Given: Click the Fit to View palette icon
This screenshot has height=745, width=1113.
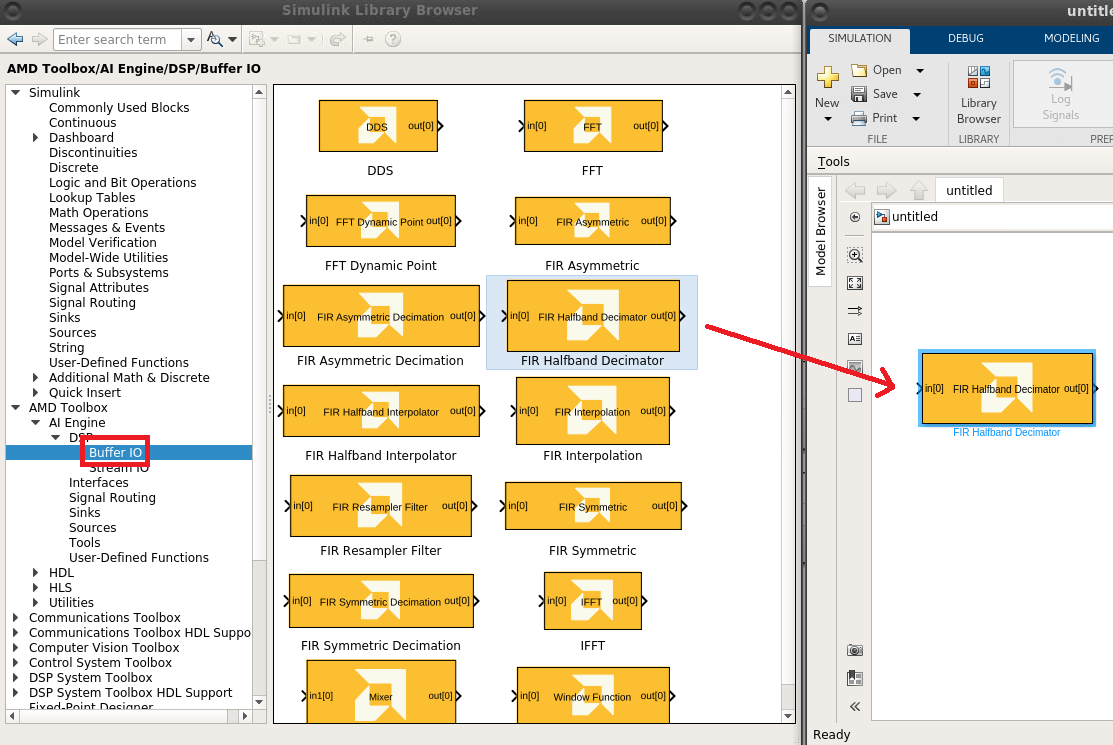Looking at the screenshot, I should click(855, 283).
